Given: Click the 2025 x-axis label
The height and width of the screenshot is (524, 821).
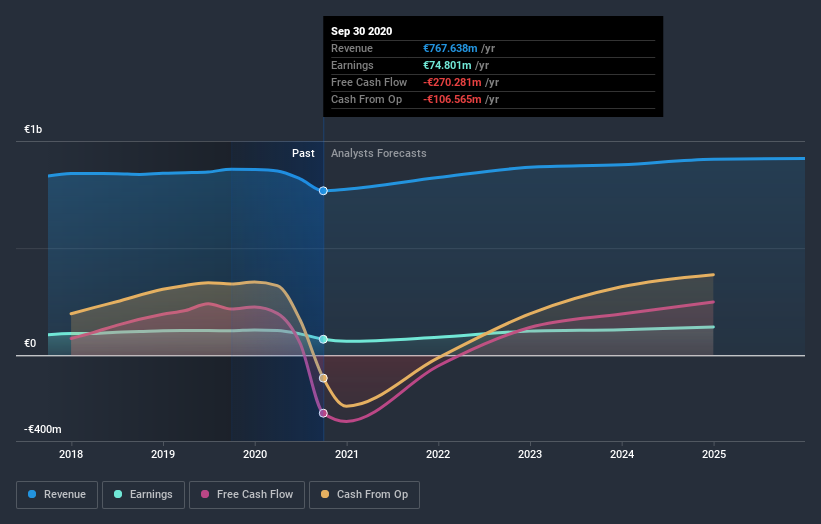Looking at the screenshot, I should click(x=714, y=454).
